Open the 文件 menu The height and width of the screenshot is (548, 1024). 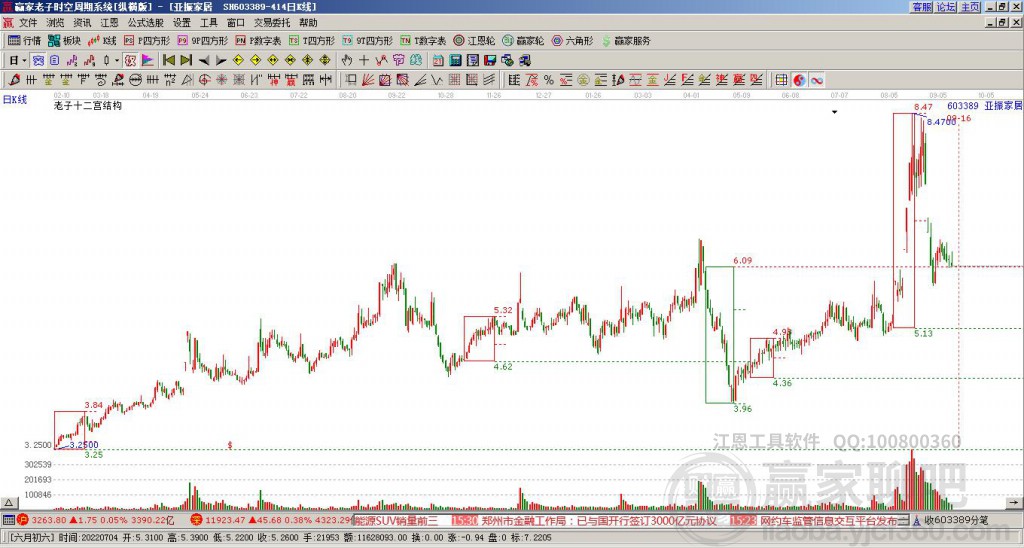(28, 23)
